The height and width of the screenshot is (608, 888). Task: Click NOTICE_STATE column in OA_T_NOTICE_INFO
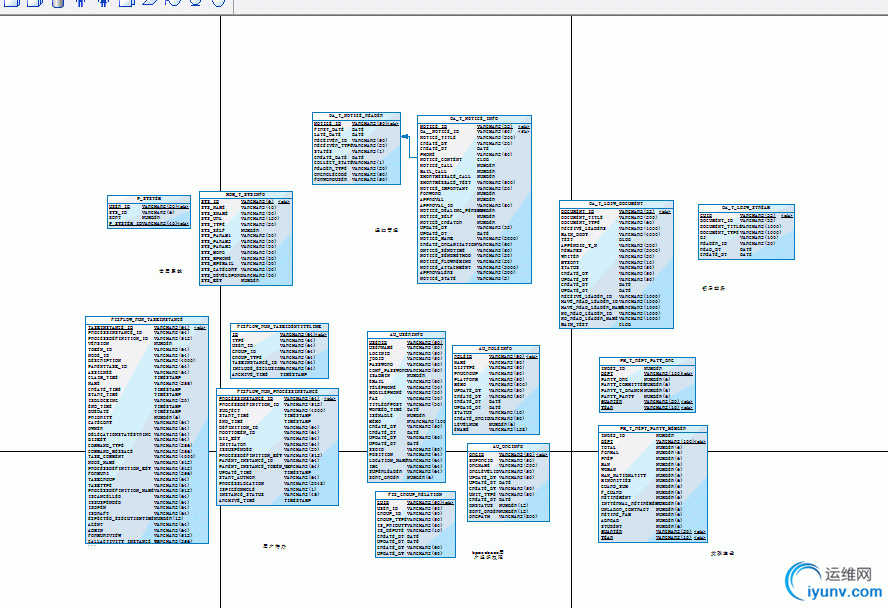tap(438, 279)
